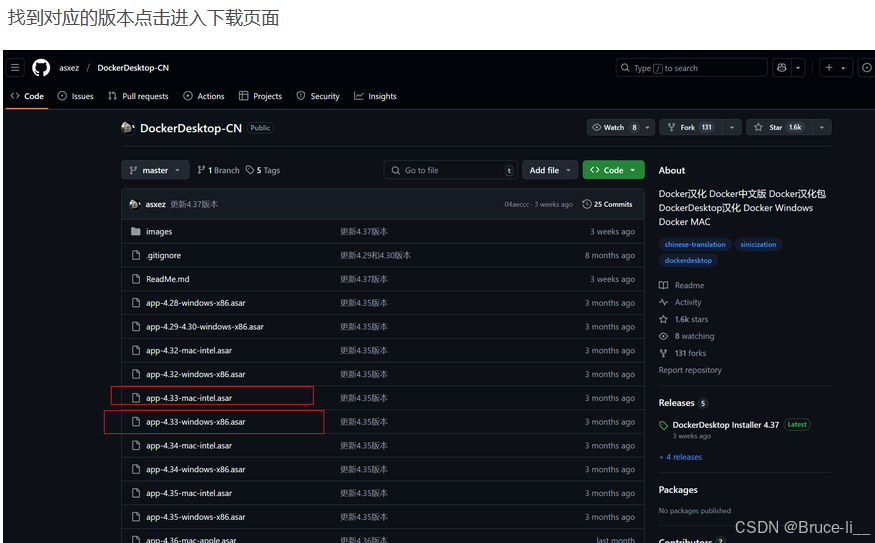Click file icon beside ReadMe.md

(x=136, y=279)
